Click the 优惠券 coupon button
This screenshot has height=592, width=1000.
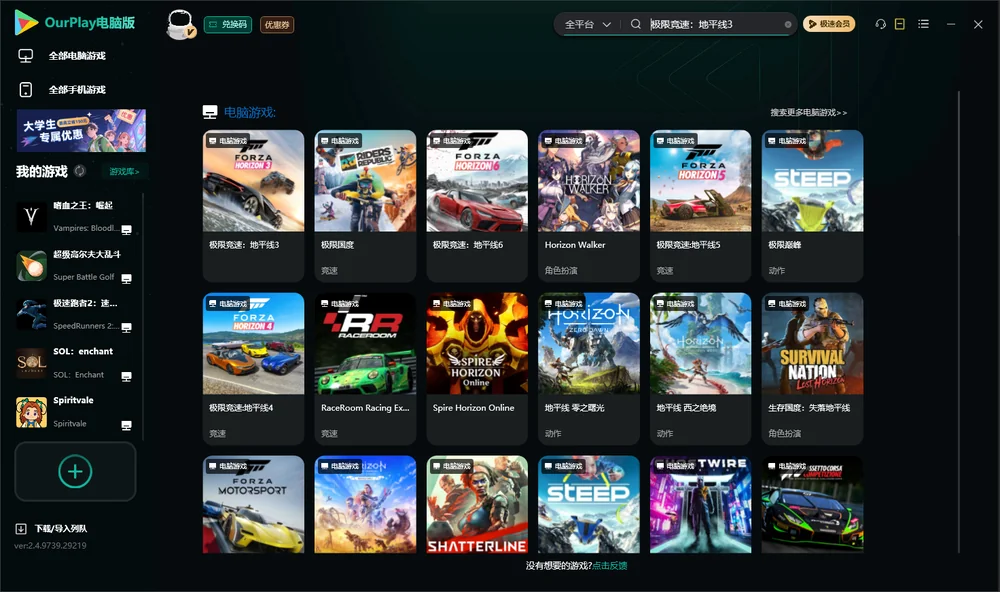[277, 25]
